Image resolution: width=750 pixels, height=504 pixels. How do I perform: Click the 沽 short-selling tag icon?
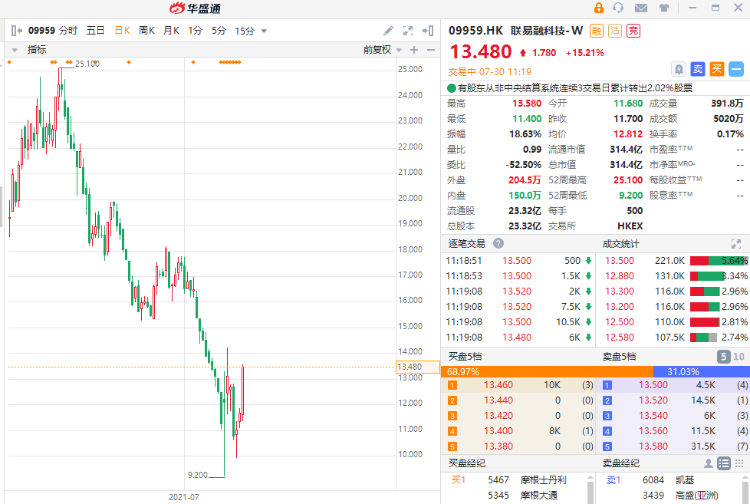point(615,31)
